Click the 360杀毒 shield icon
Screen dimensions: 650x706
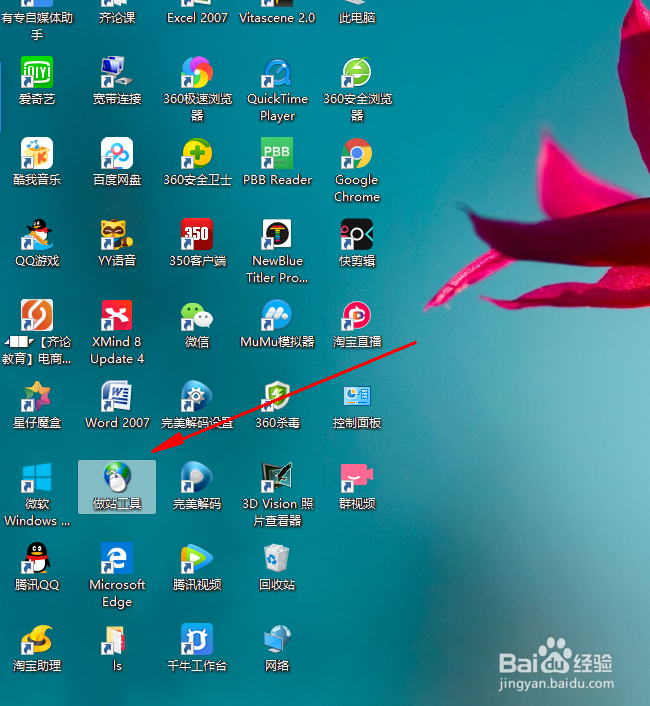(277, 396)
